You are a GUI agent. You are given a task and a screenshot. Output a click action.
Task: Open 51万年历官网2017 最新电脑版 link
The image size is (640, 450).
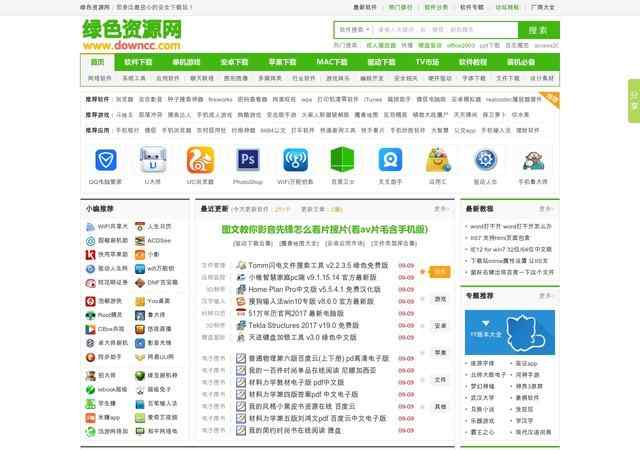point(296,314)
